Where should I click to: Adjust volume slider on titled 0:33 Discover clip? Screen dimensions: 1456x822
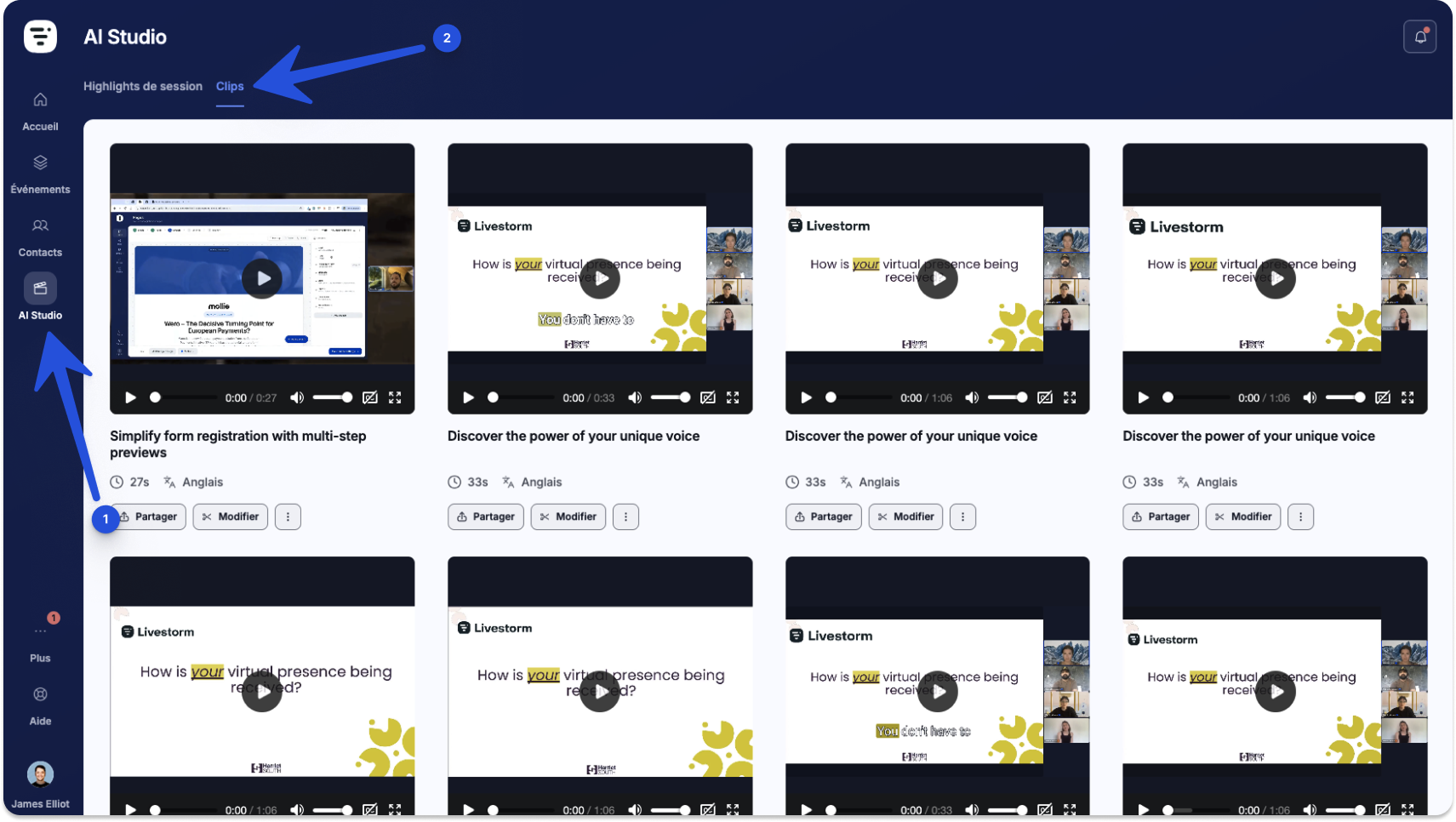click(x=670, y=397)
